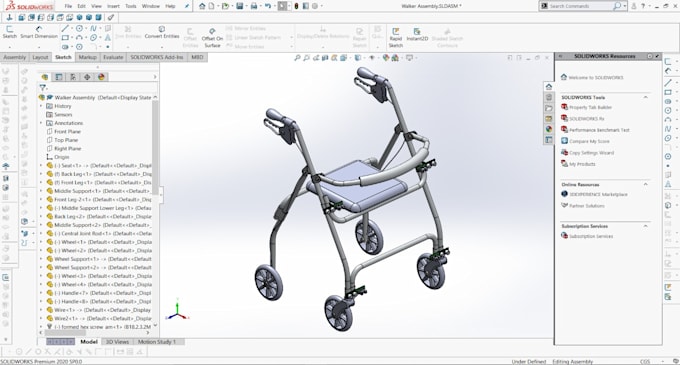Expand the Wheel Support<1> component
This screenshot has height=365, width=680.
pyautogui.click(x=41, y=259)
